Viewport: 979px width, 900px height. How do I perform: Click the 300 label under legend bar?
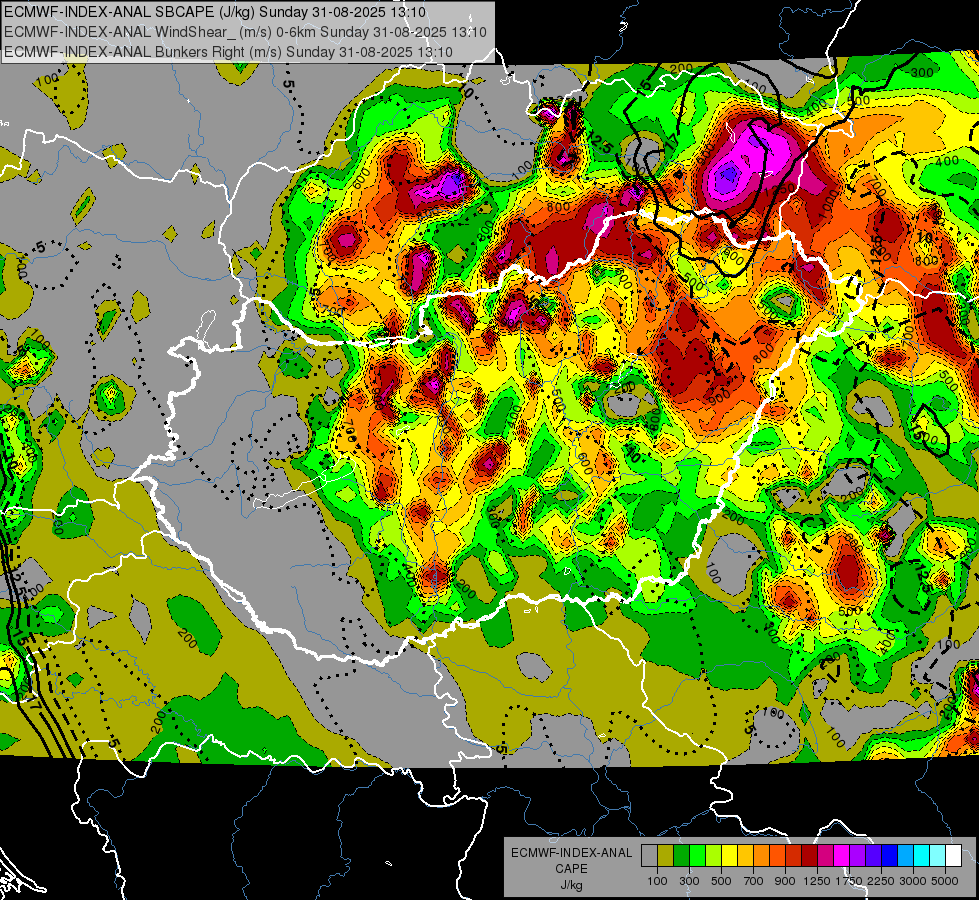click(x=689, y=881)
